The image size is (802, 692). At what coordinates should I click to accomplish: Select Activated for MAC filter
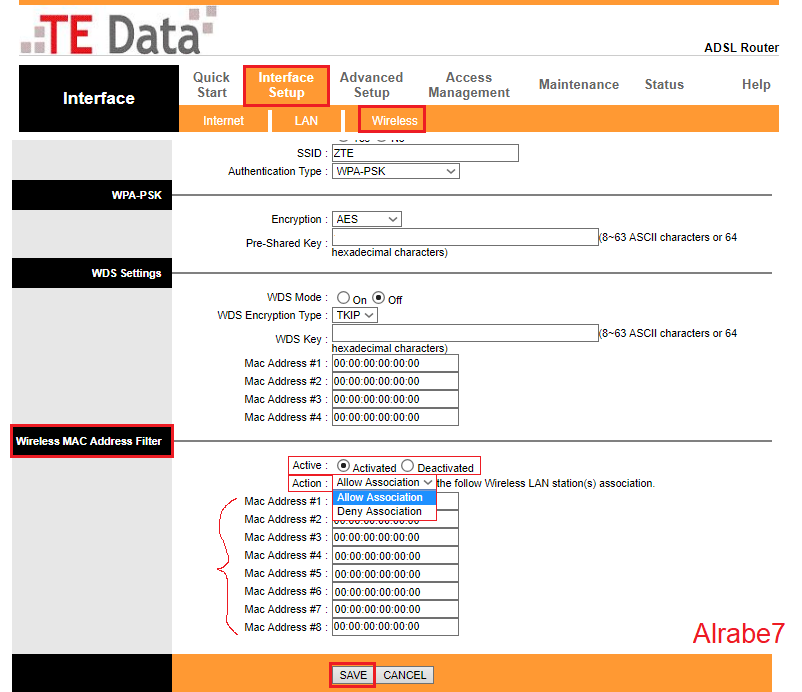click(343, 466)
